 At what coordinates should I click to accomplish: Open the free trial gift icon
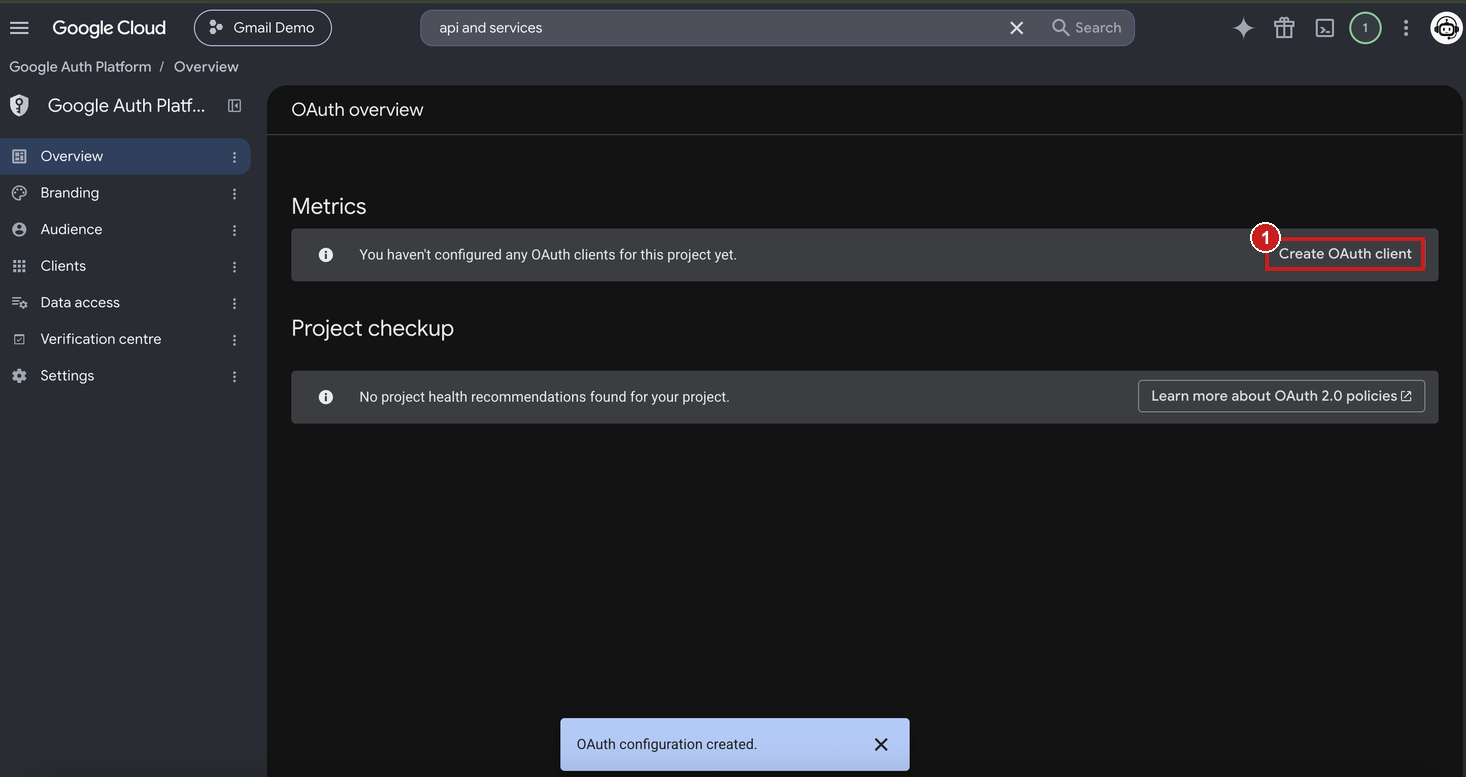coord(1284,28)
